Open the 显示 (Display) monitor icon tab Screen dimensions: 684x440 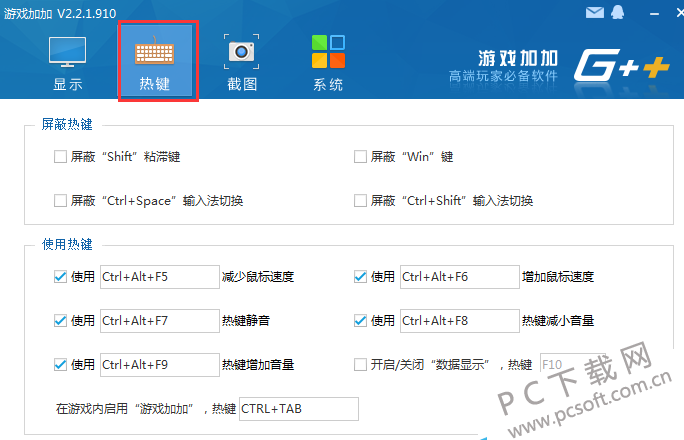point(67,62)
